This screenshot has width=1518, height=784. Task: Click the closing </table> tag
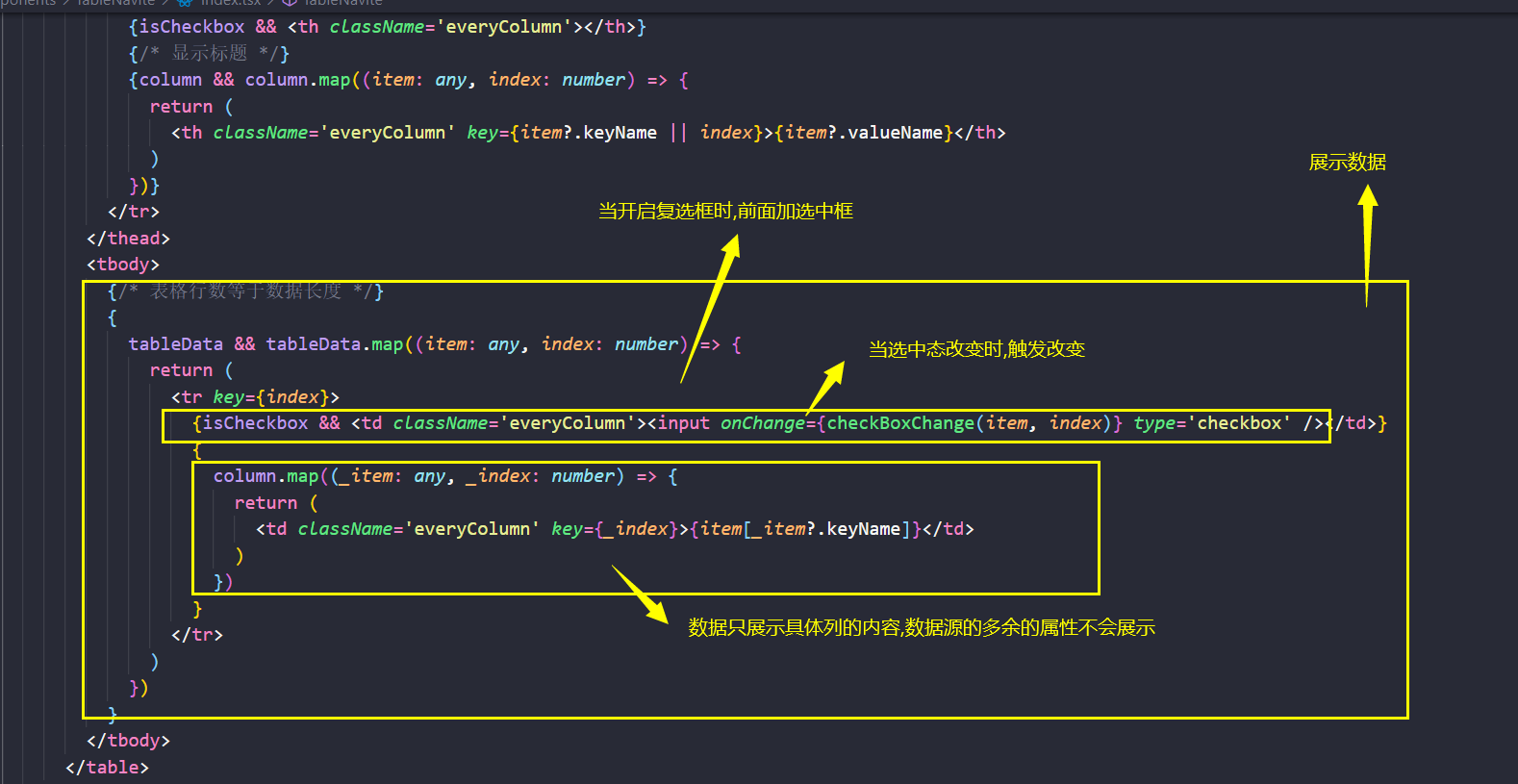[107, 768]
